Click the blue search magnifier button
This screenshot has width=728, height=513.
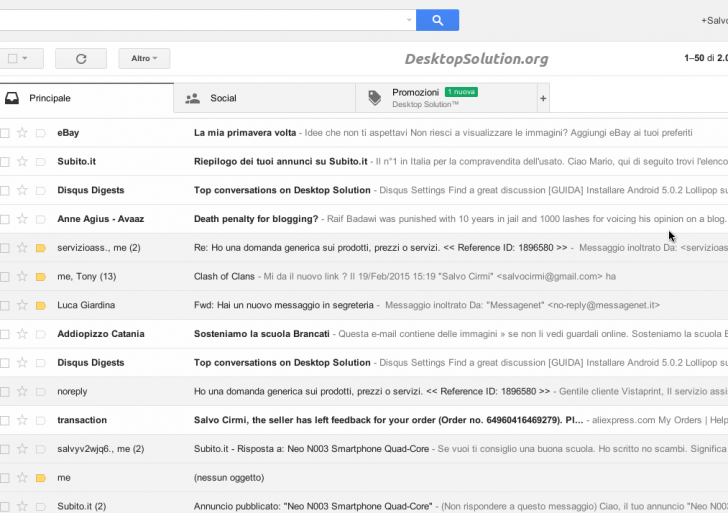(x=437, y=20)
